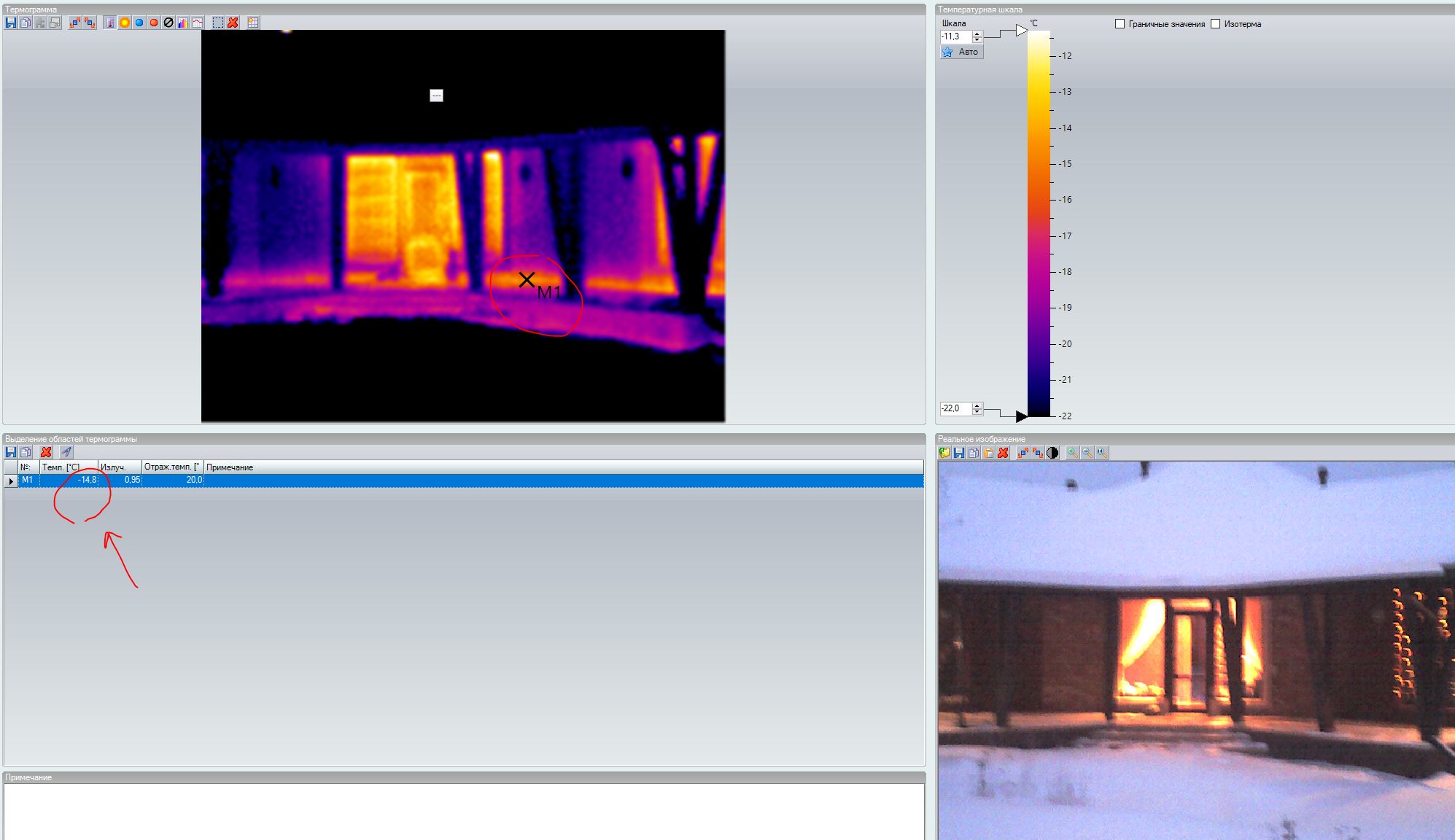Select the dashed rectangle area tool
The height and width of the screenshot is (840, 1455).
coord(218,23)
